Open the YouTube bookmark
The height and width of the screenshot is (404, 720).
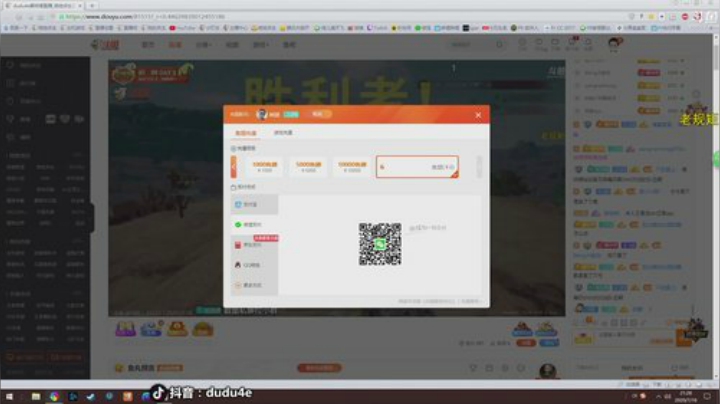(183, 28)
